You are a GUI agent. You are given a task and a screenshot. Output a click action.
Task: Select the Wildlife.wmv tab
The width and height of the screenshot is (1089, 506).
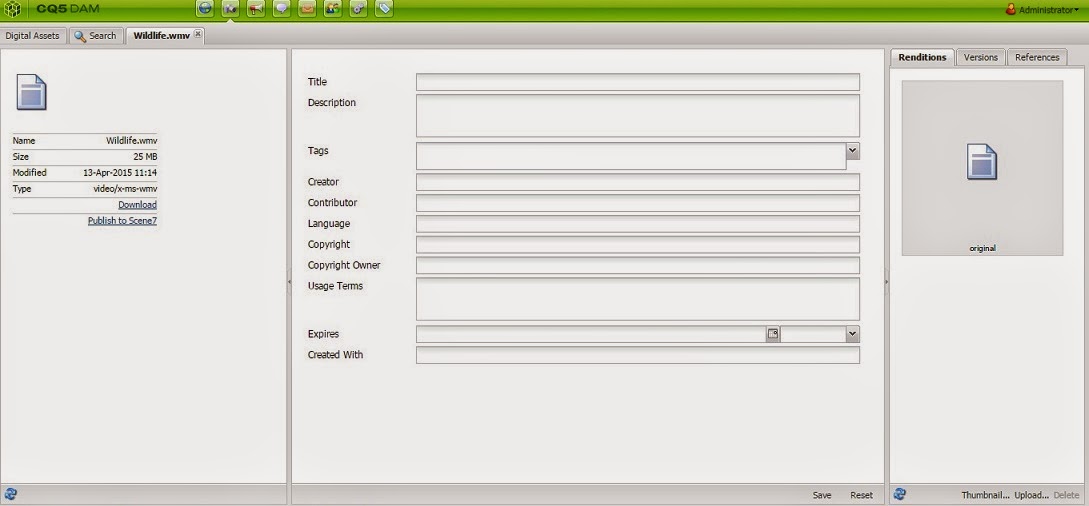point(161,35)
